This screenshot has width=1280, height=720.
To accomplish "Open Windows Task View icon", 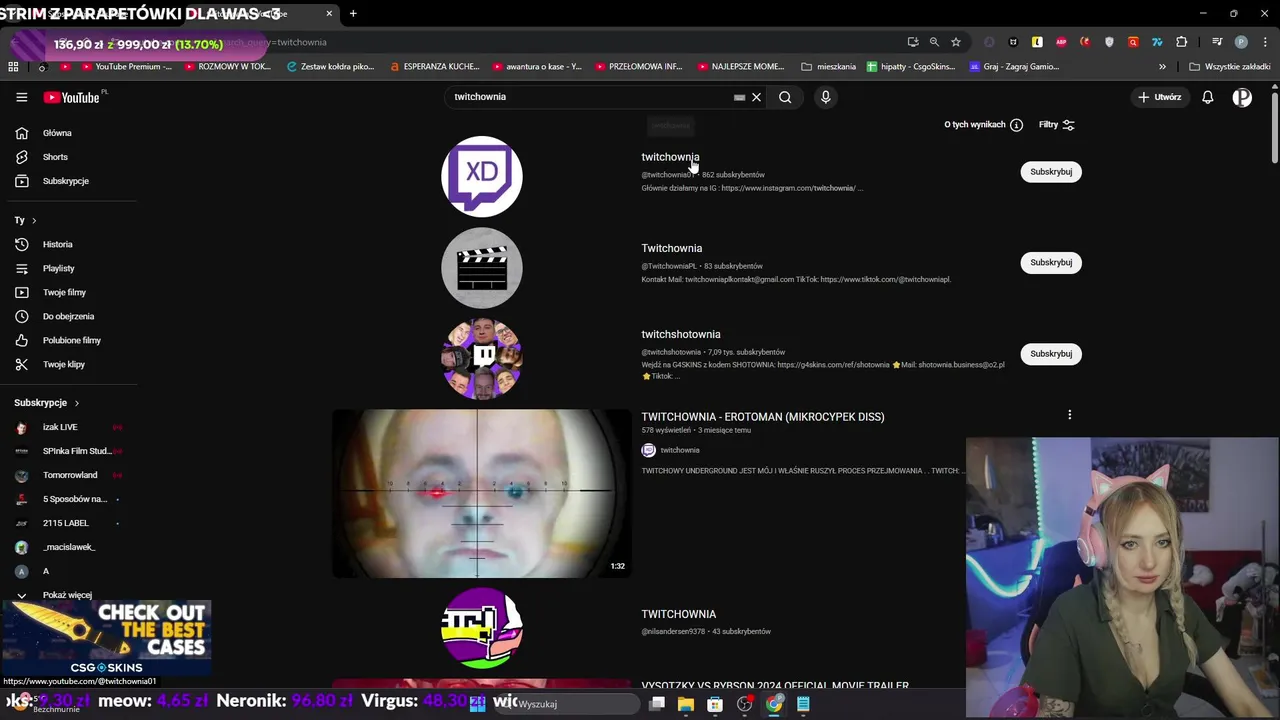I will pyautogui.click(x=657, y=704).
